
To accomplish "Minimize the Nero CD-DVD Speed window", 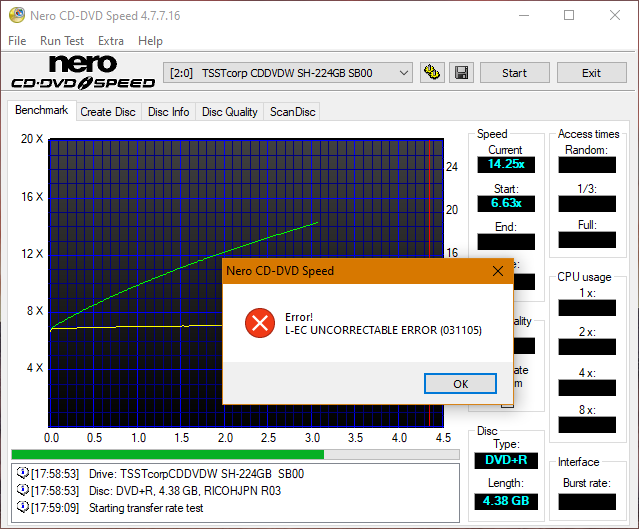I will click(x=524, y=15).
